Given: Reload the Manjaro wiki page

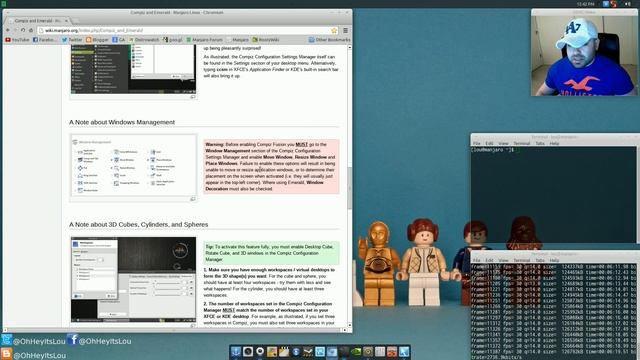Looking at the screenshot, I should tap(23, 30).
